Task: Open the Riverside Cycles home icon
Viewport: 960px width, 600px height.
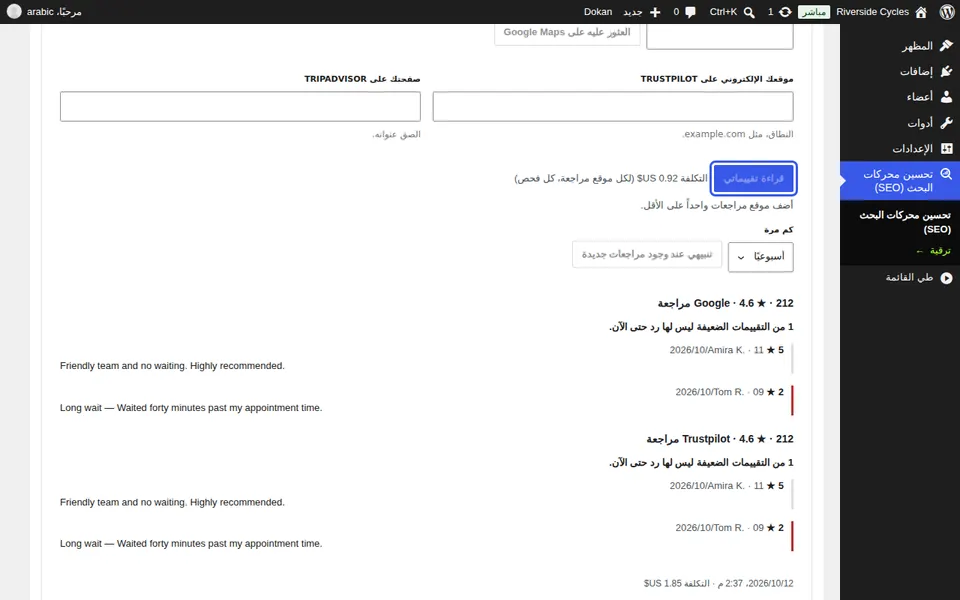Action: (x=921, y=12)
